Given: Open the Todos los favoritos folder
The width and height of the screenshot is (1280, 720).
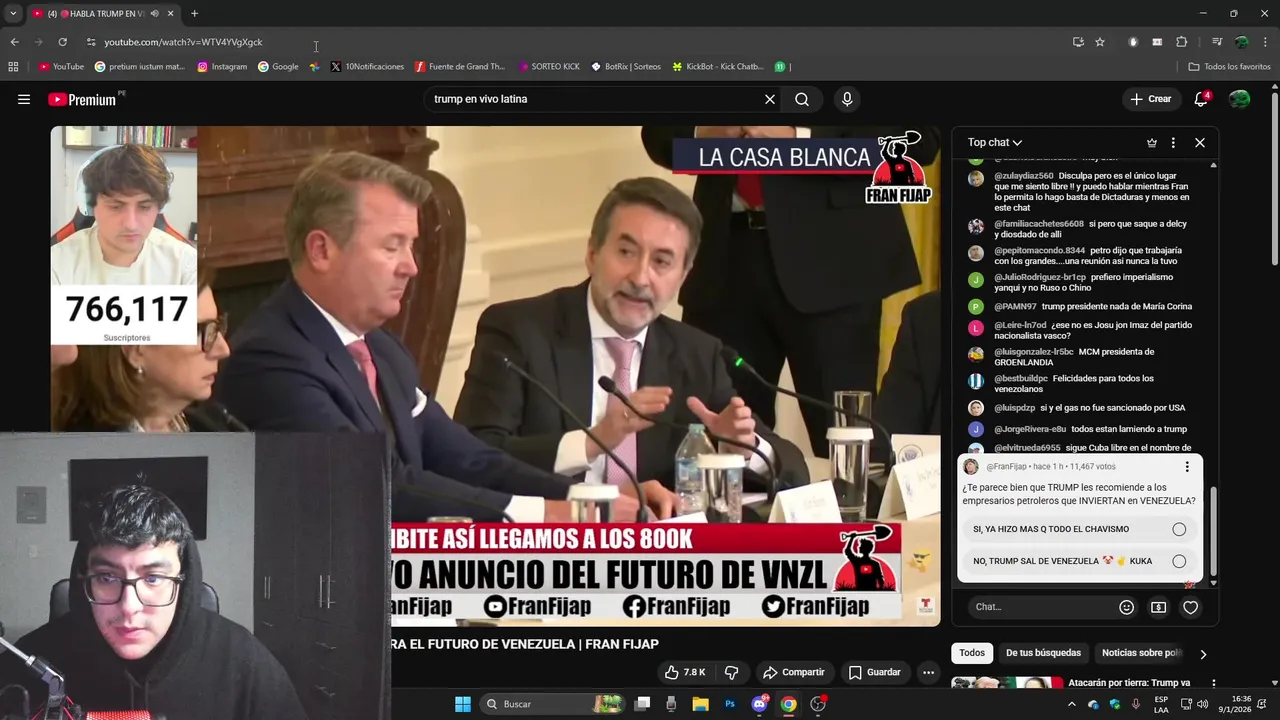Looking at the screenshot, I should (x=1229, y=67).
